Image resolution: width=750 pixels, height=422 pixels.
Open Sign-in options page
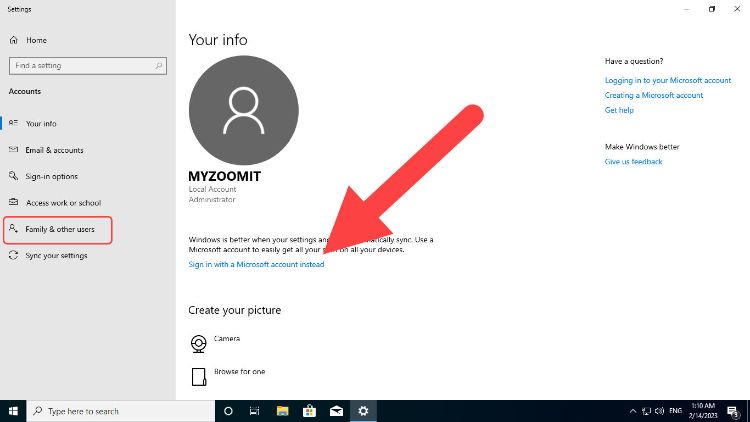(51, 176)
